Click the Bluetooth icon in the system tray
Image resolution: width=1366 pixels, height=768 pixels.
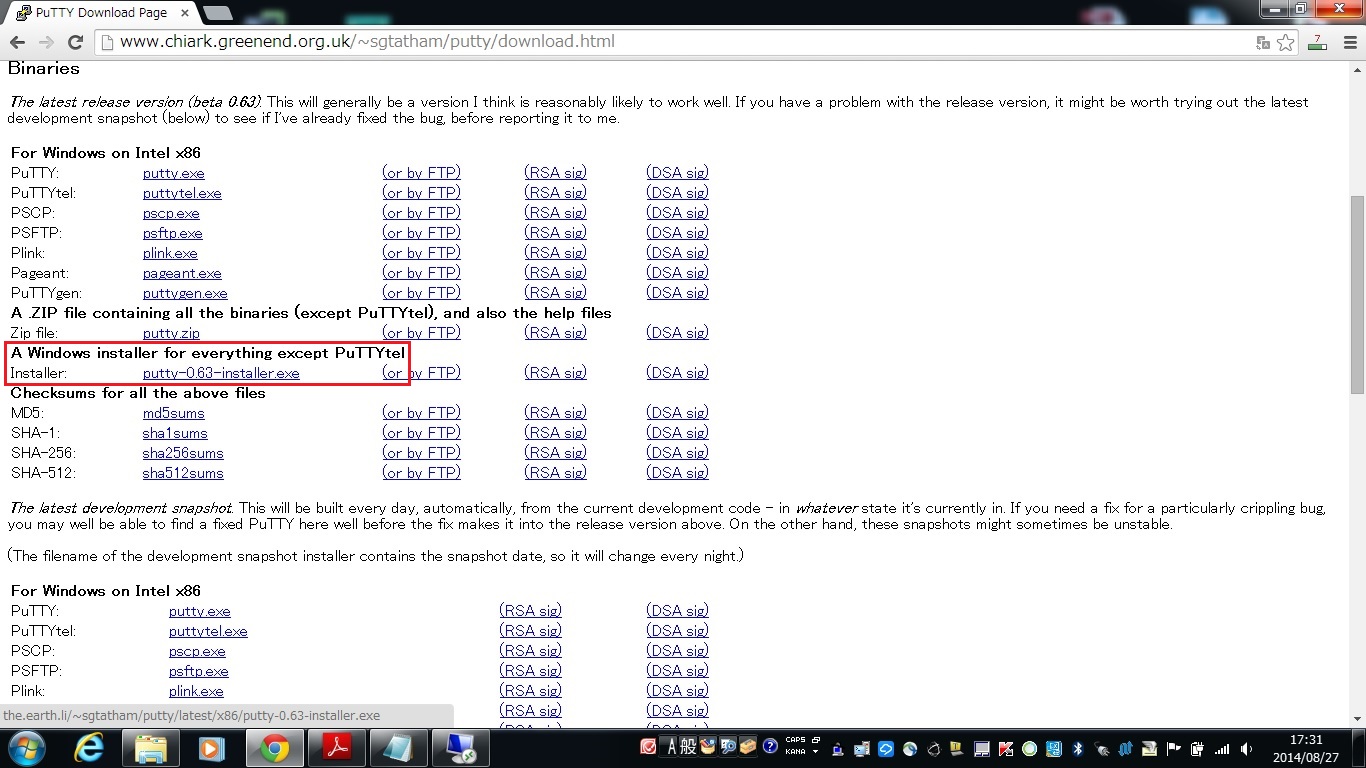click(1078, 748)
